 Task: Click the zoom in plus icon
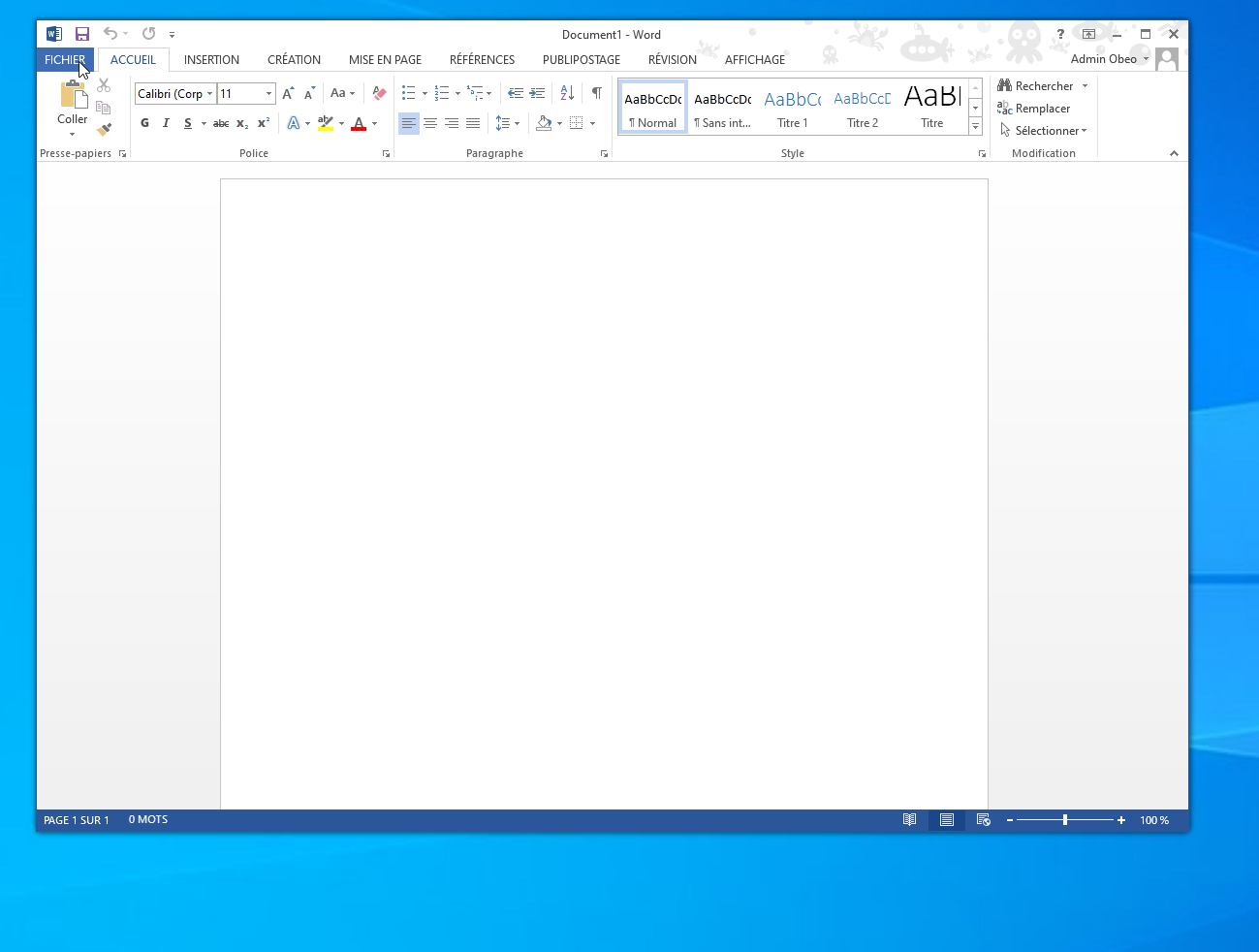[x=1121, y=820]
